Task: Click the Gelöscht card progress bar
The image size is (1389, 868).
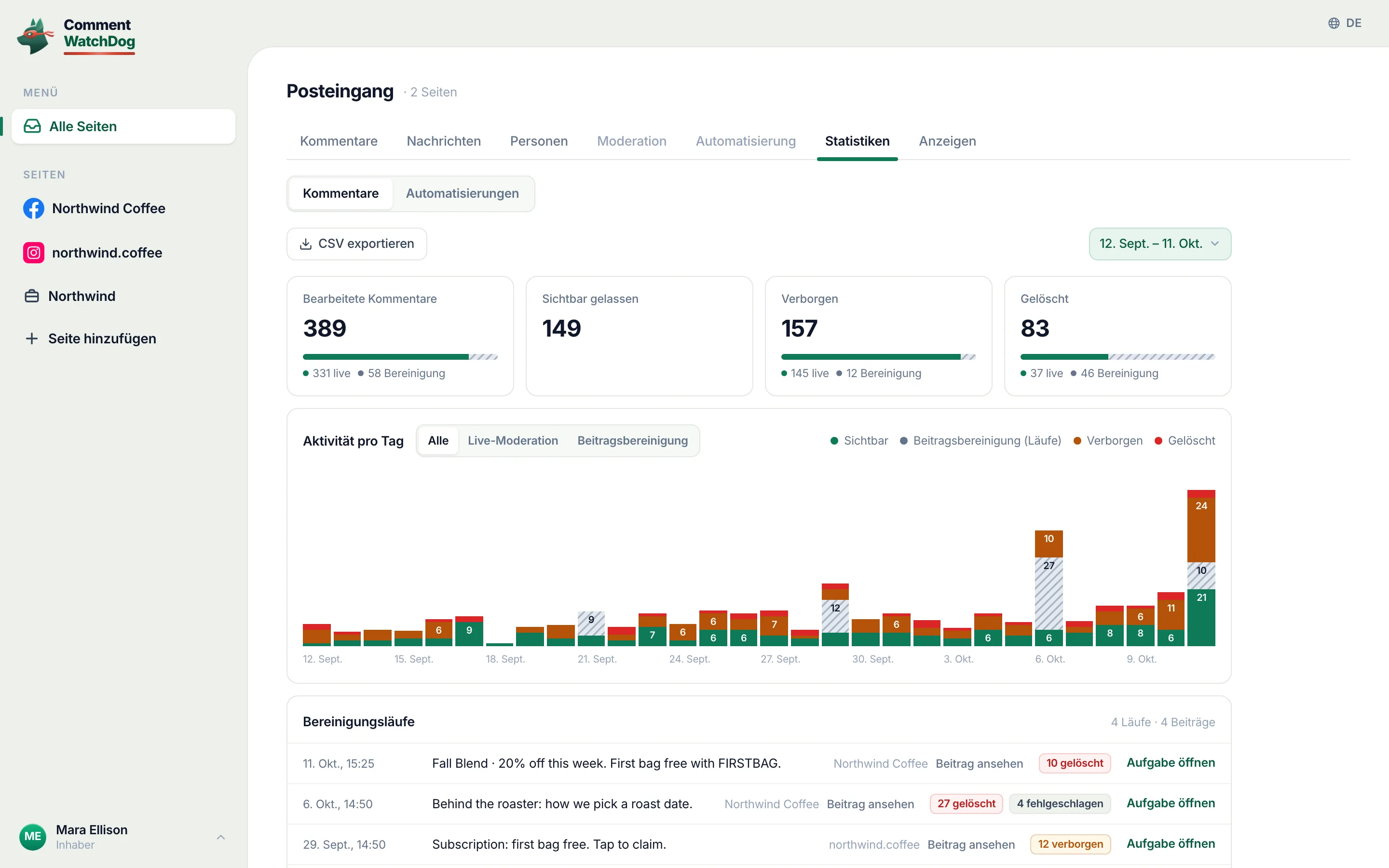Action: (1117, 357)
